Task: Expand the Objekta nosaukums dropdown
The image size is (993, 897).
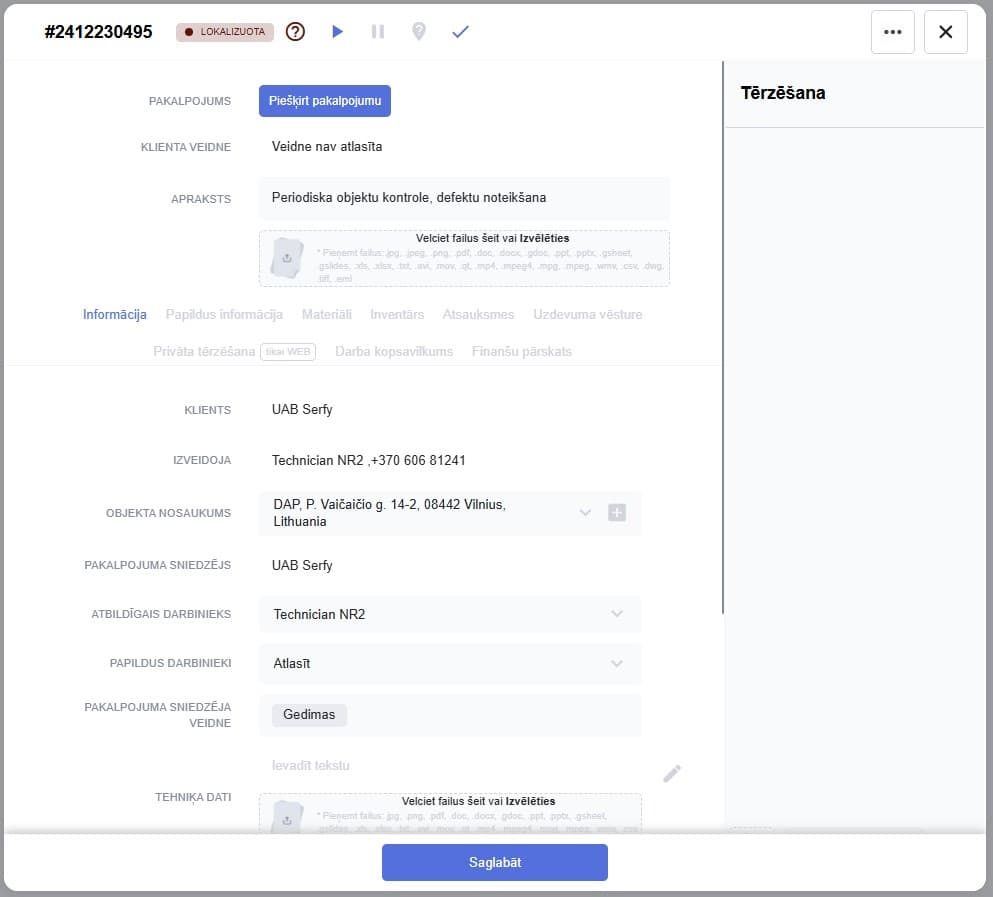Action: coord(585,513)
